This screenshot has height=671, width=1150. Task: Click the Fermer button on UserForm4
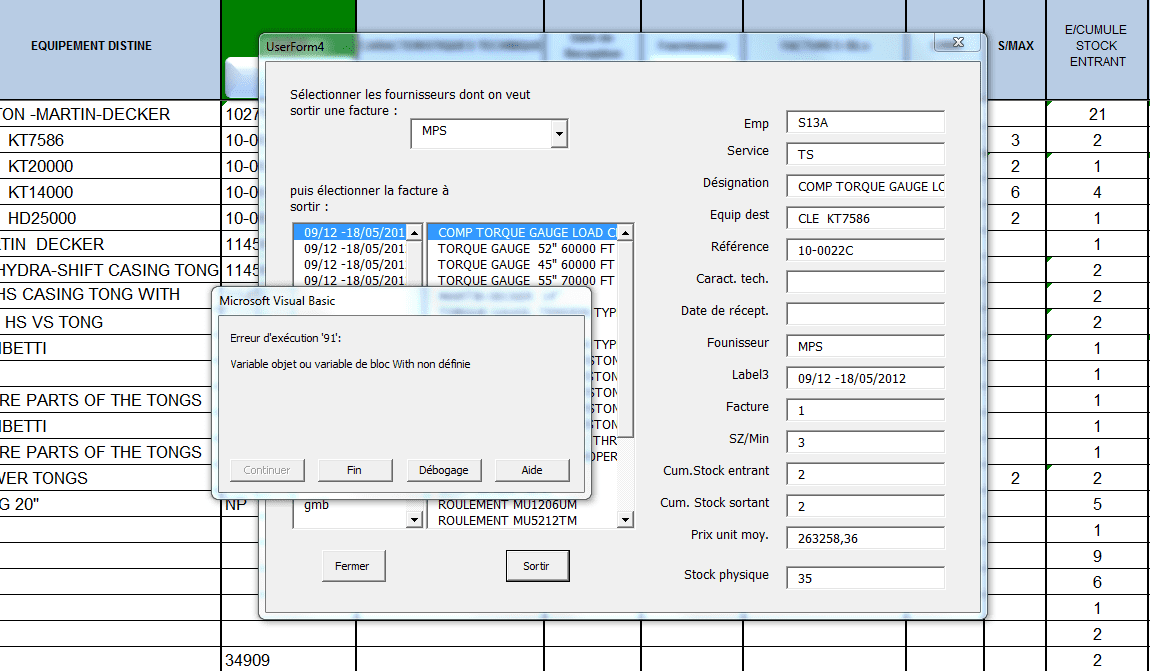point(352,566)
